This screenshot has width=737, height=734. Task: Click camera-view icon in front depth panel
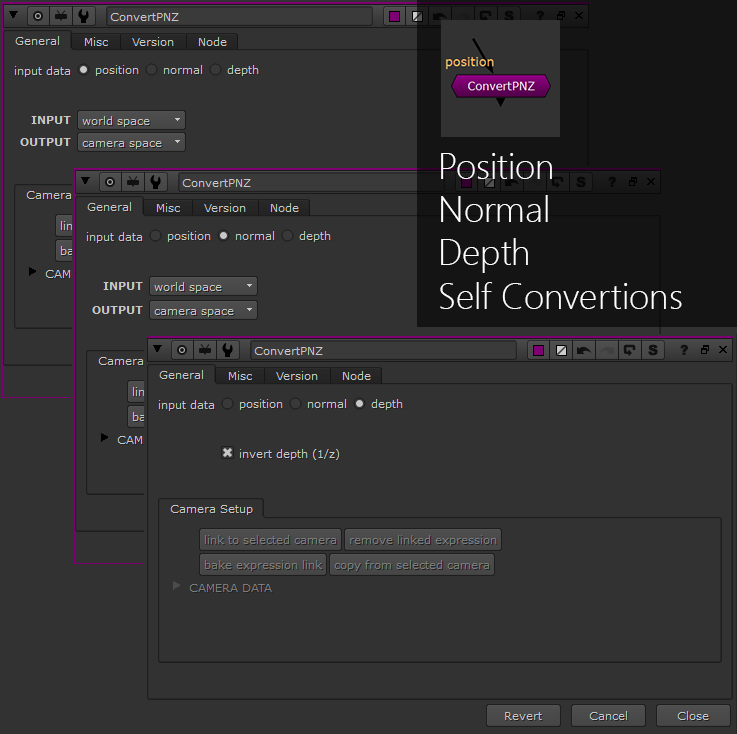point(204,350)
